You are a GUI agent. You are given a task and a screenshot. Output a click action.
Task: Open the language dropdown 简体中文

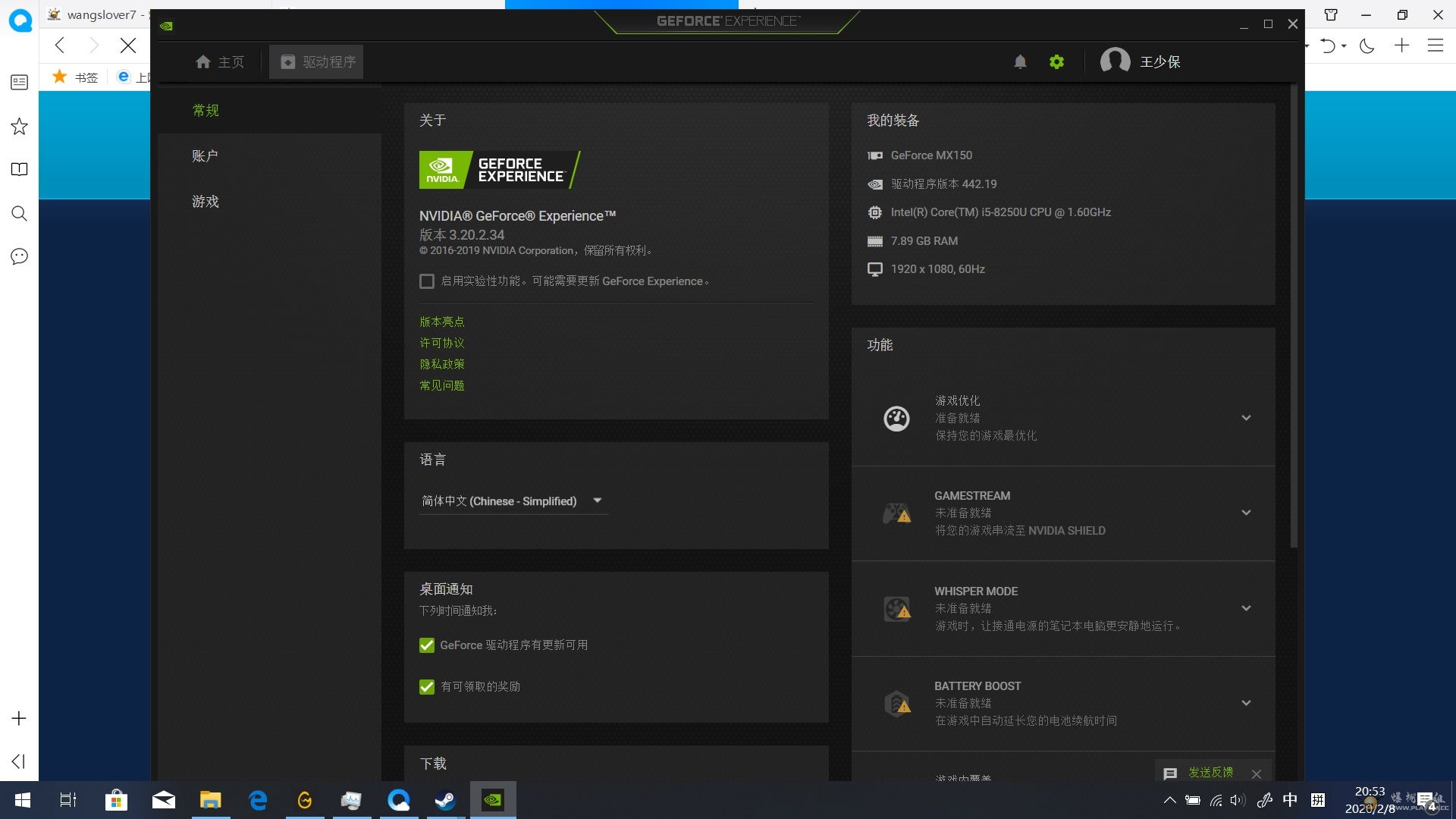513,501
